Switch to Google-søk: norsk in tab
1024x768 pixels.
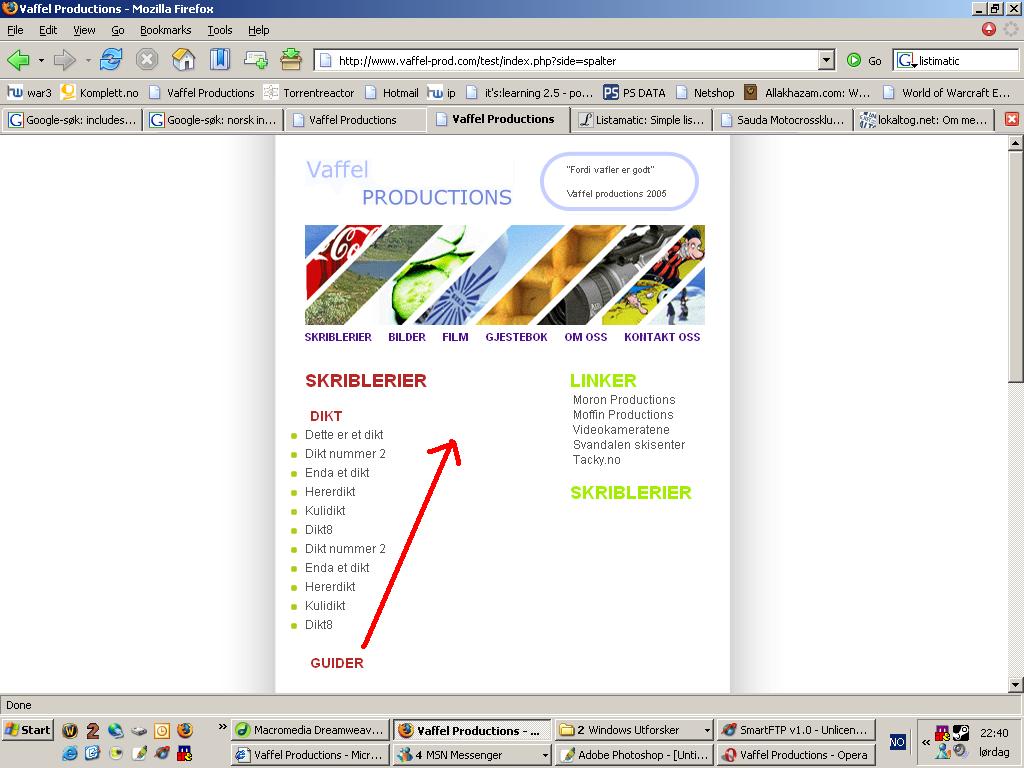click(x=214, y=120)
